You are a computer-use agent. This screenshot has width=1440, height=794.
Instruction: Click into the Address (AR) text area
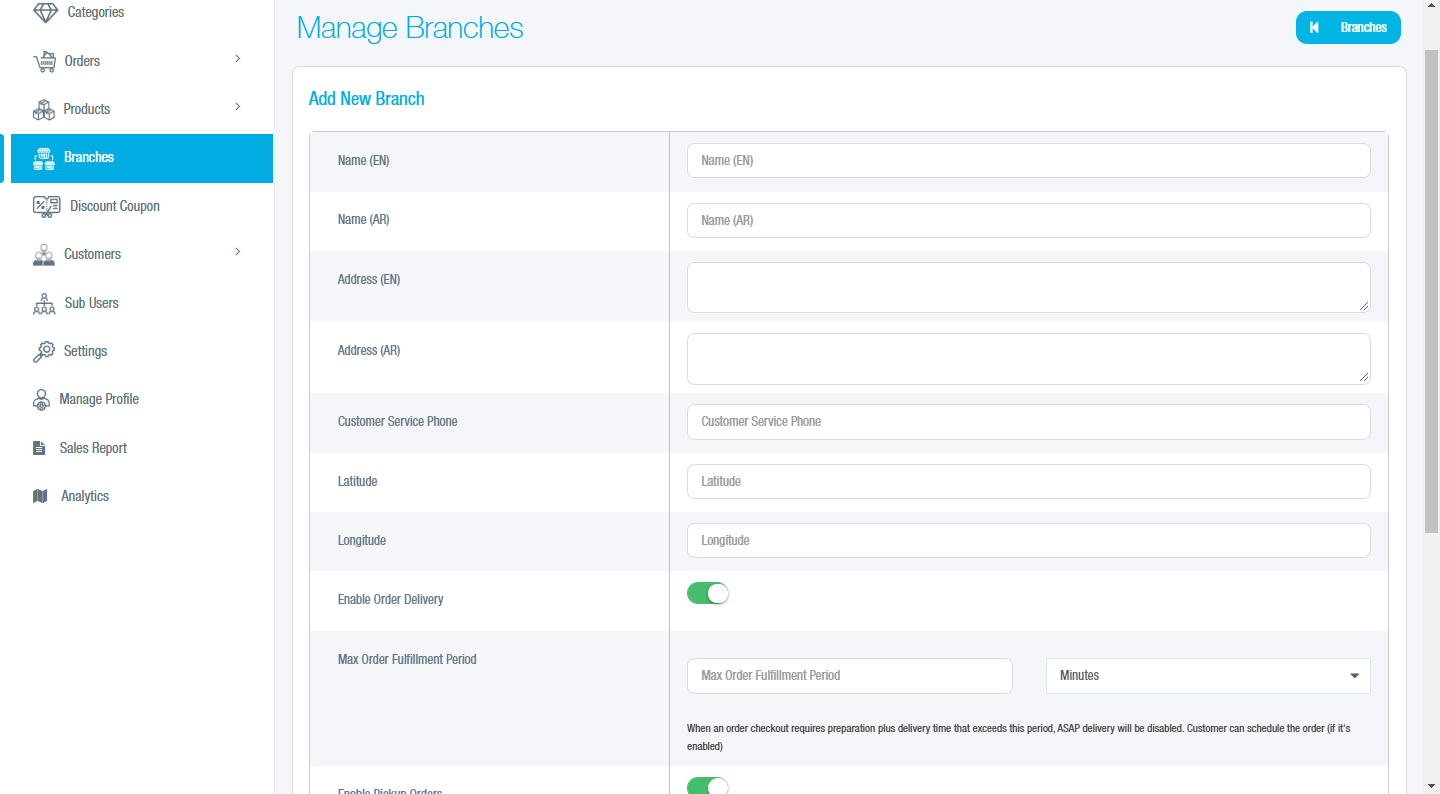[1028, 358]
